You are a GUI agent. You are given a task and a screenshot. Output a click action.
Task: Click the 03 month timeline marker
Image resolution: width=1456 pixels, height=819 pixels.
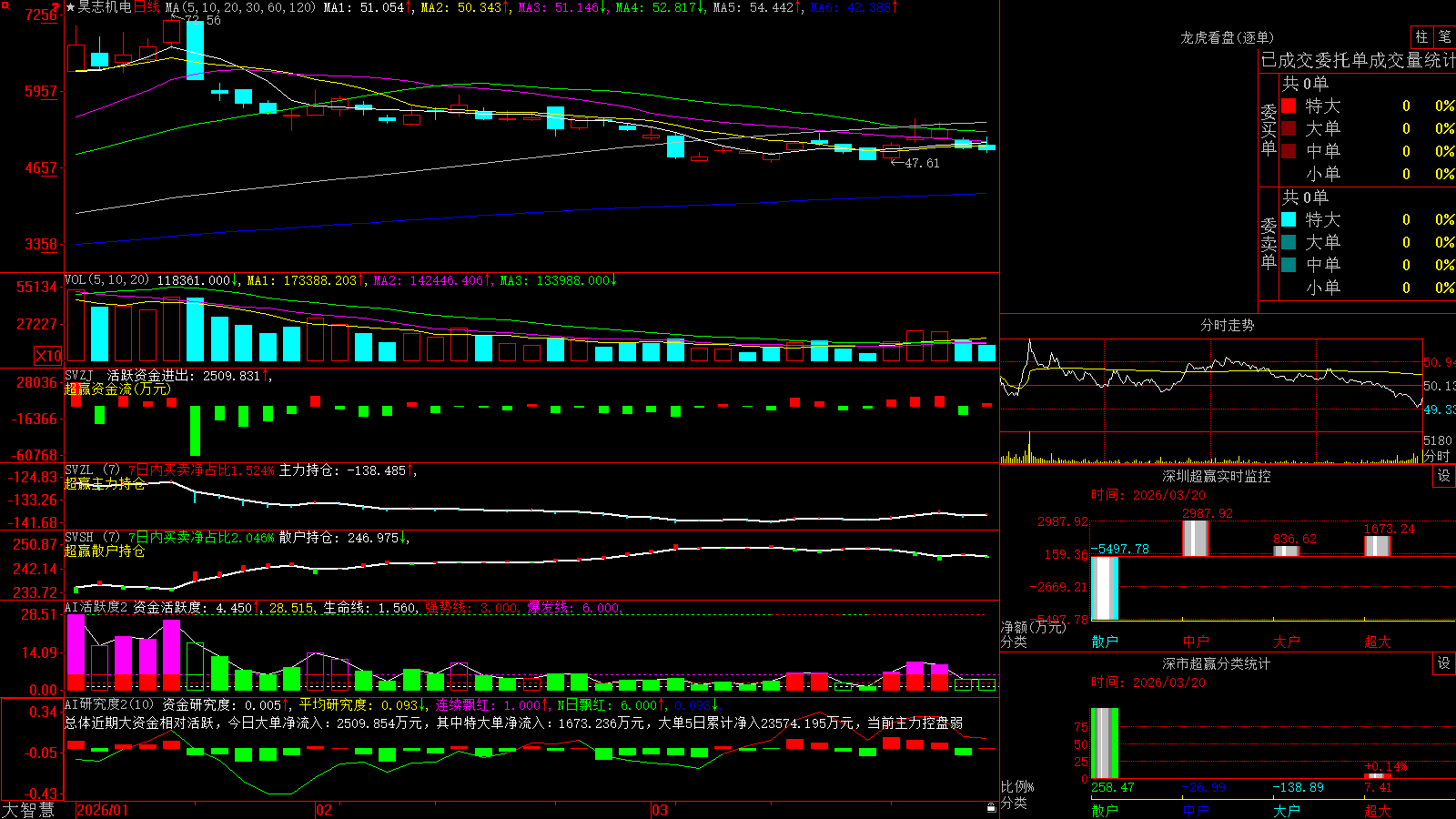(660, 810)
